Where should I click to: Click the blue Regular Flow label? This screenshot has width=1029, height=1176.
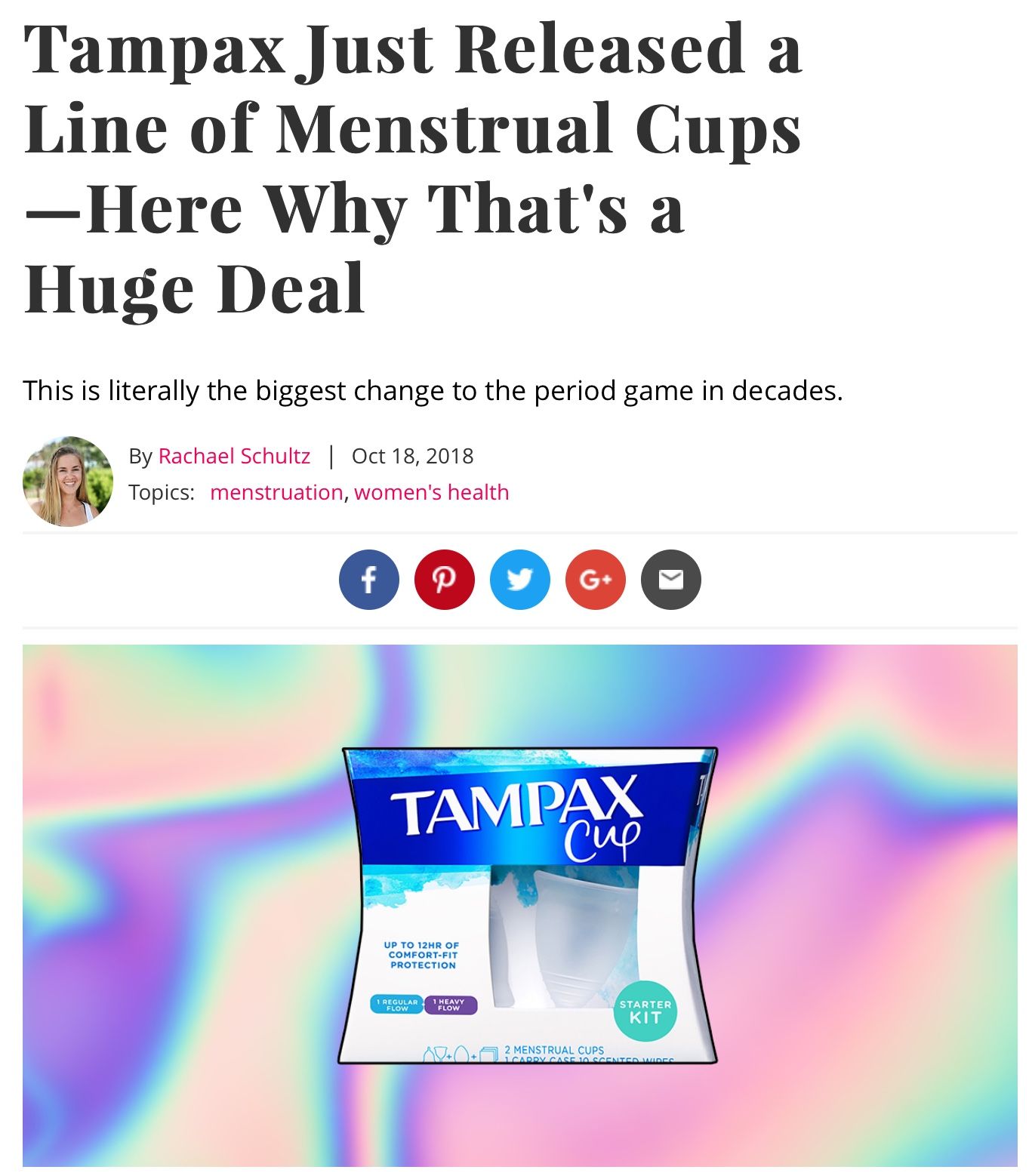pos(397,1005)
